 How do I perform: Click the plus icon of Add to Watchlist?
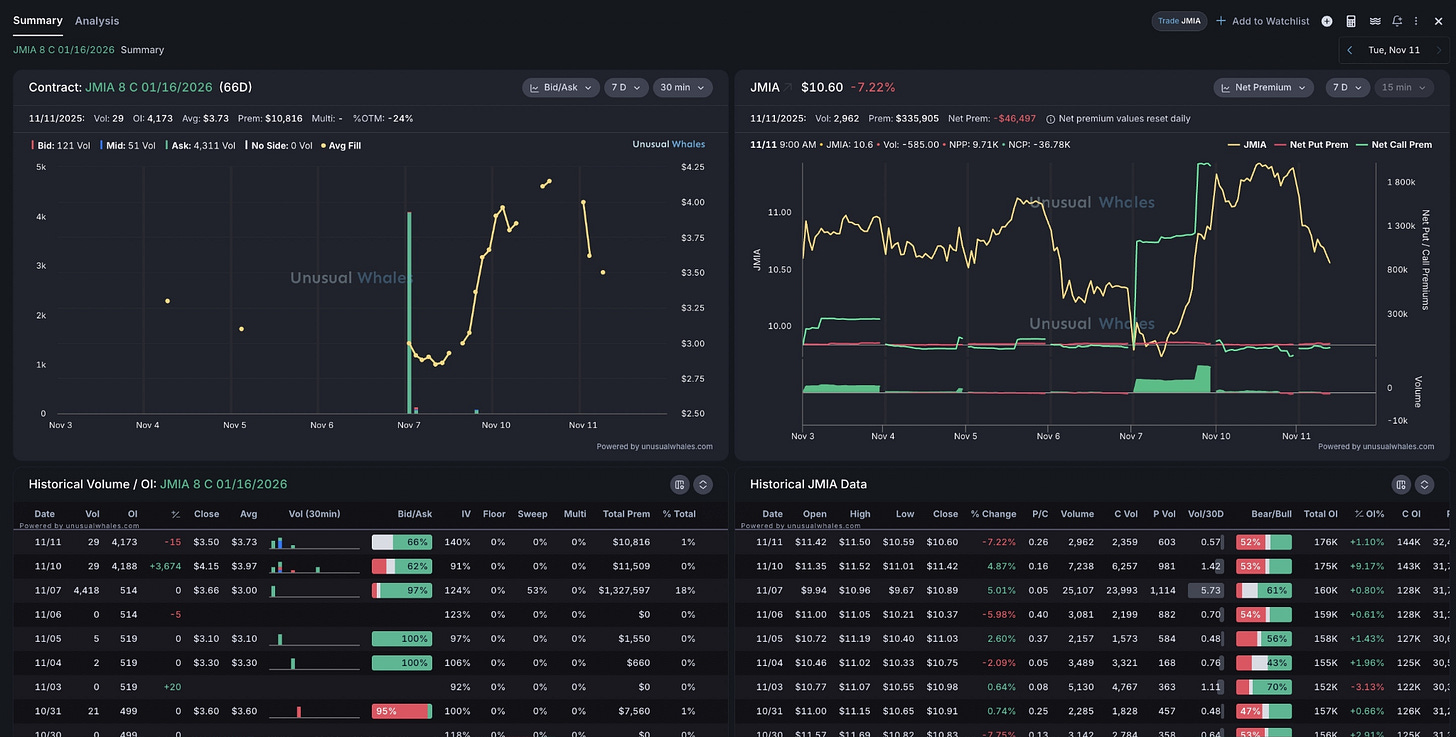(1221, 21)
